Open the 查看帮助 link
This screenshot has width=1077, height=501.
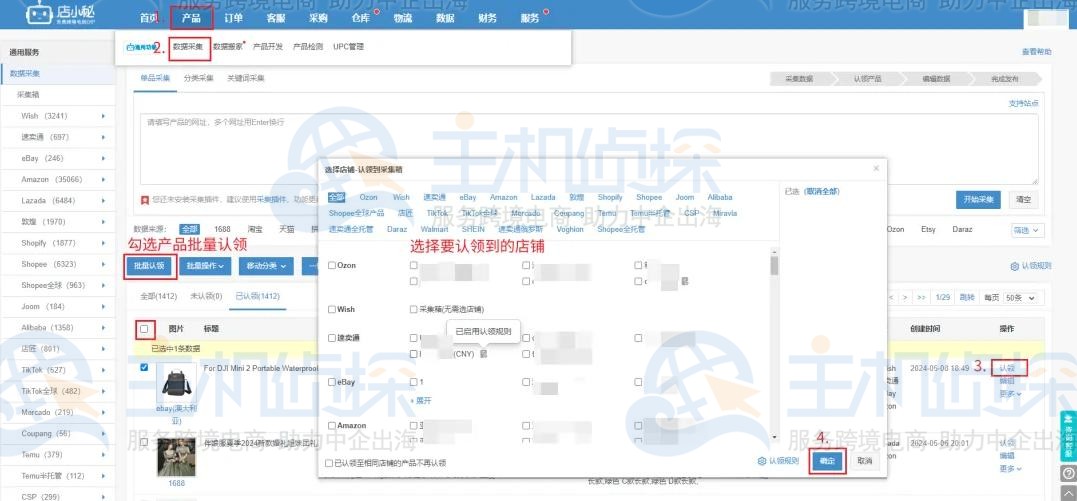coord(1036,52)
